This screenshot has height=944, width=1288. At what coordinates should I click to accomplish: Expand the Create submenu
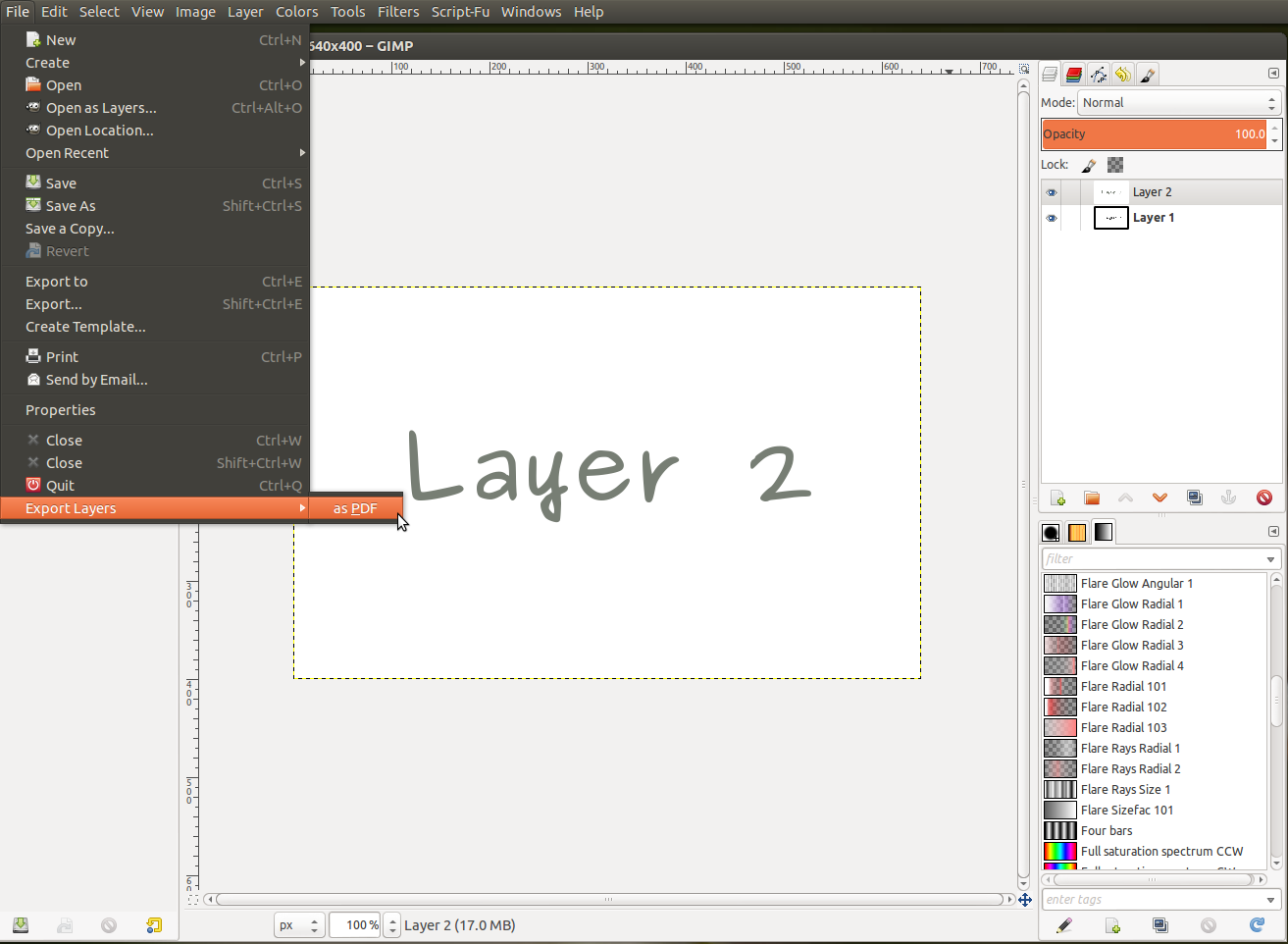pyautogui.click(x=154, y=63)
